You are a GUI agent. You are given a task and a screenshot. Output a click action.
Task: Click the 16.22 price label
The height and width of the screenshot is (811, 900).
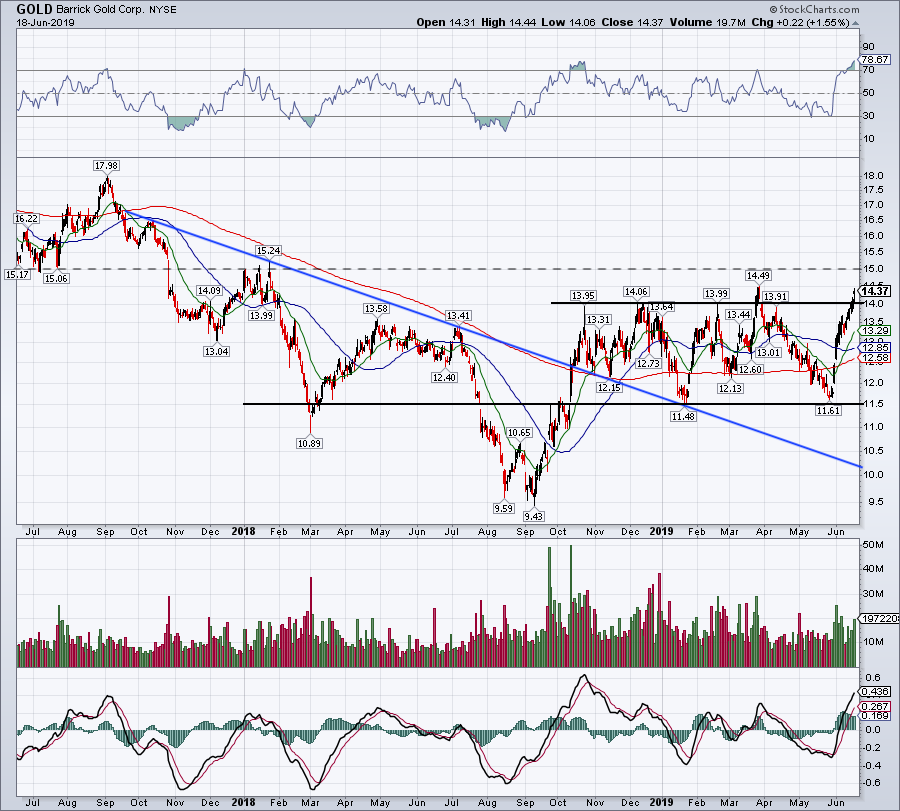(x=26, y=219)
